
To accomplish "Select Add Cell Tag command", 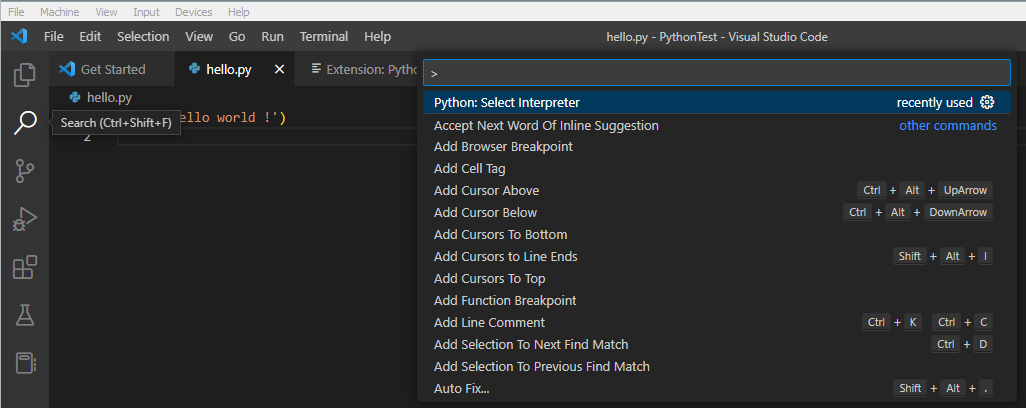I will (x=716, y=169).
